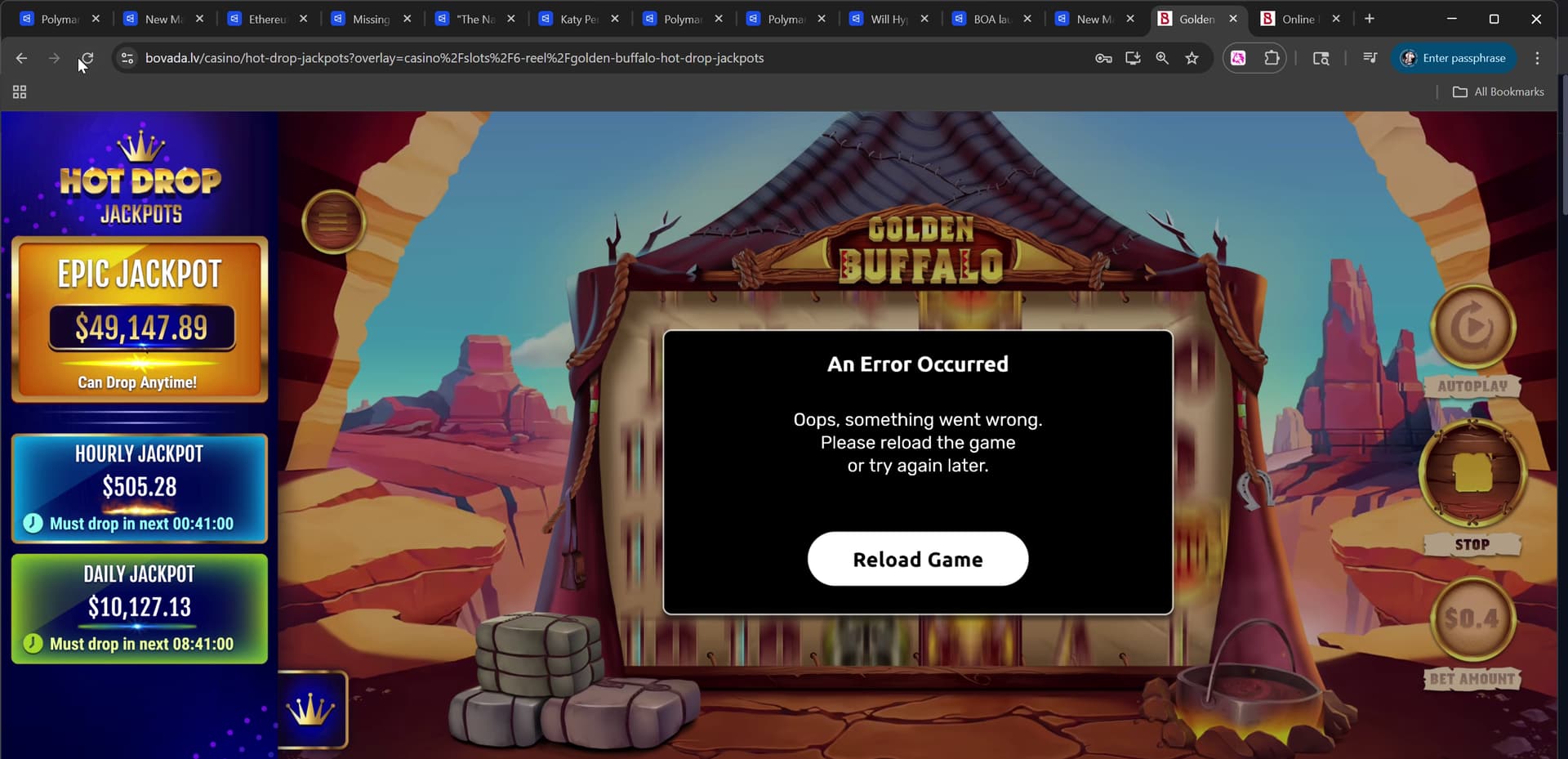Open the $0.4 bet amount selector
The image size is (1568, 759).
tap(1472, 619)
